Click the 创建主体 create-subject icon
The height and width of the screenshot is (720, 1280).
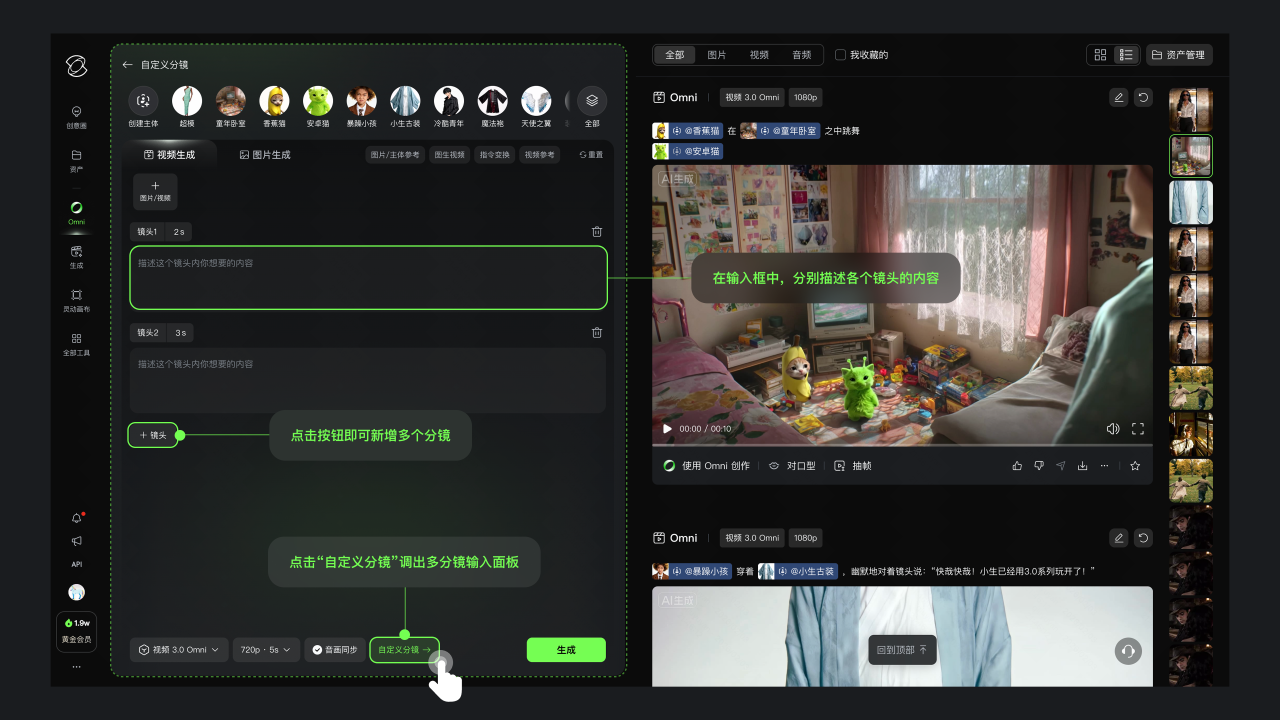coord(143,101)
